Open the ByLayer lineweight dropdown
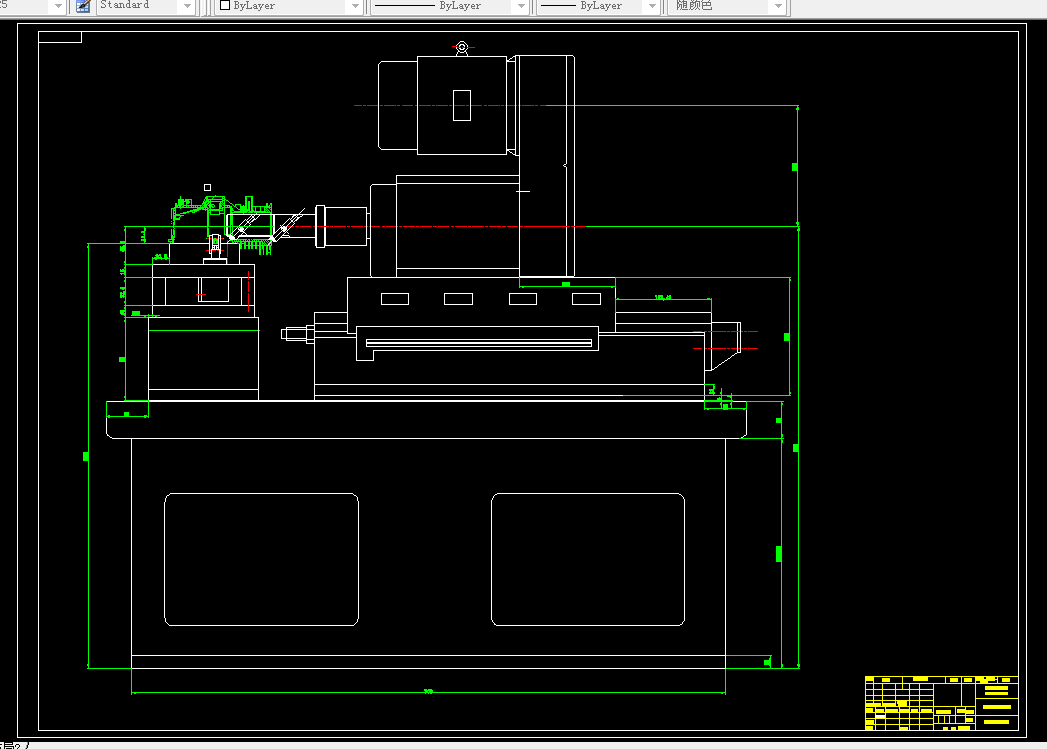This screenshot has width=1047, height=749. click(x=652, y=6)
